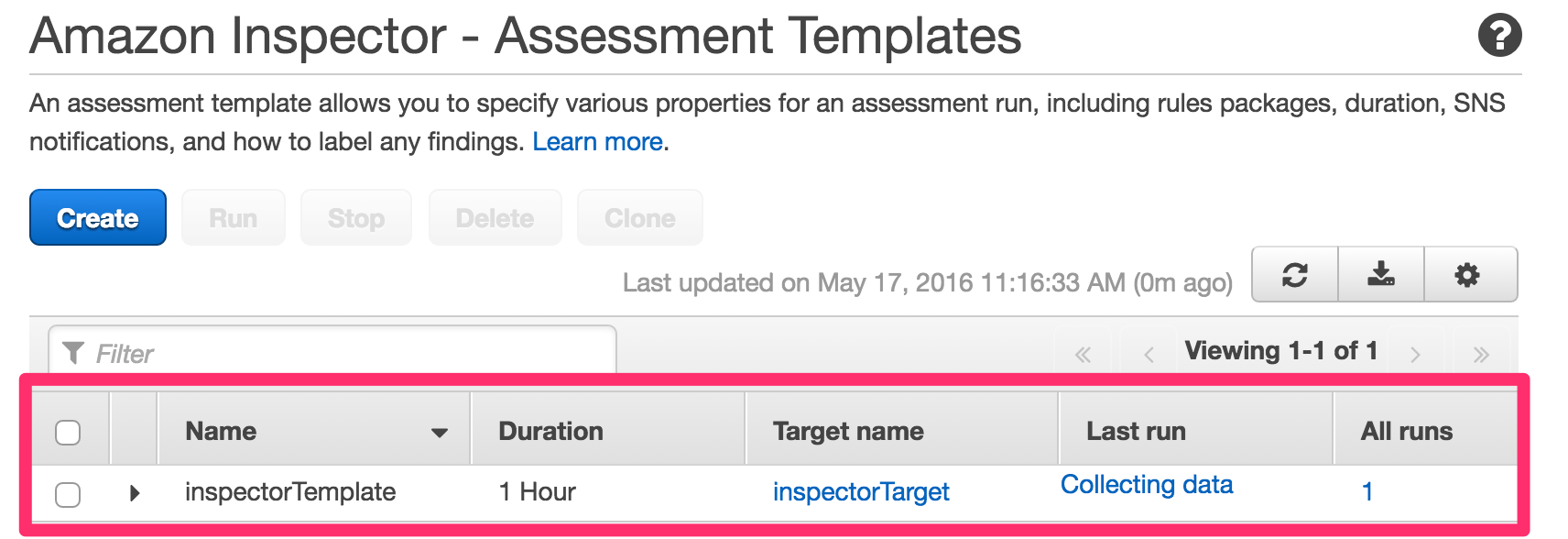Screen dimensions: 1568x539
Task: Sort templates by the Name column arrow
Action: tap(440, 431)
